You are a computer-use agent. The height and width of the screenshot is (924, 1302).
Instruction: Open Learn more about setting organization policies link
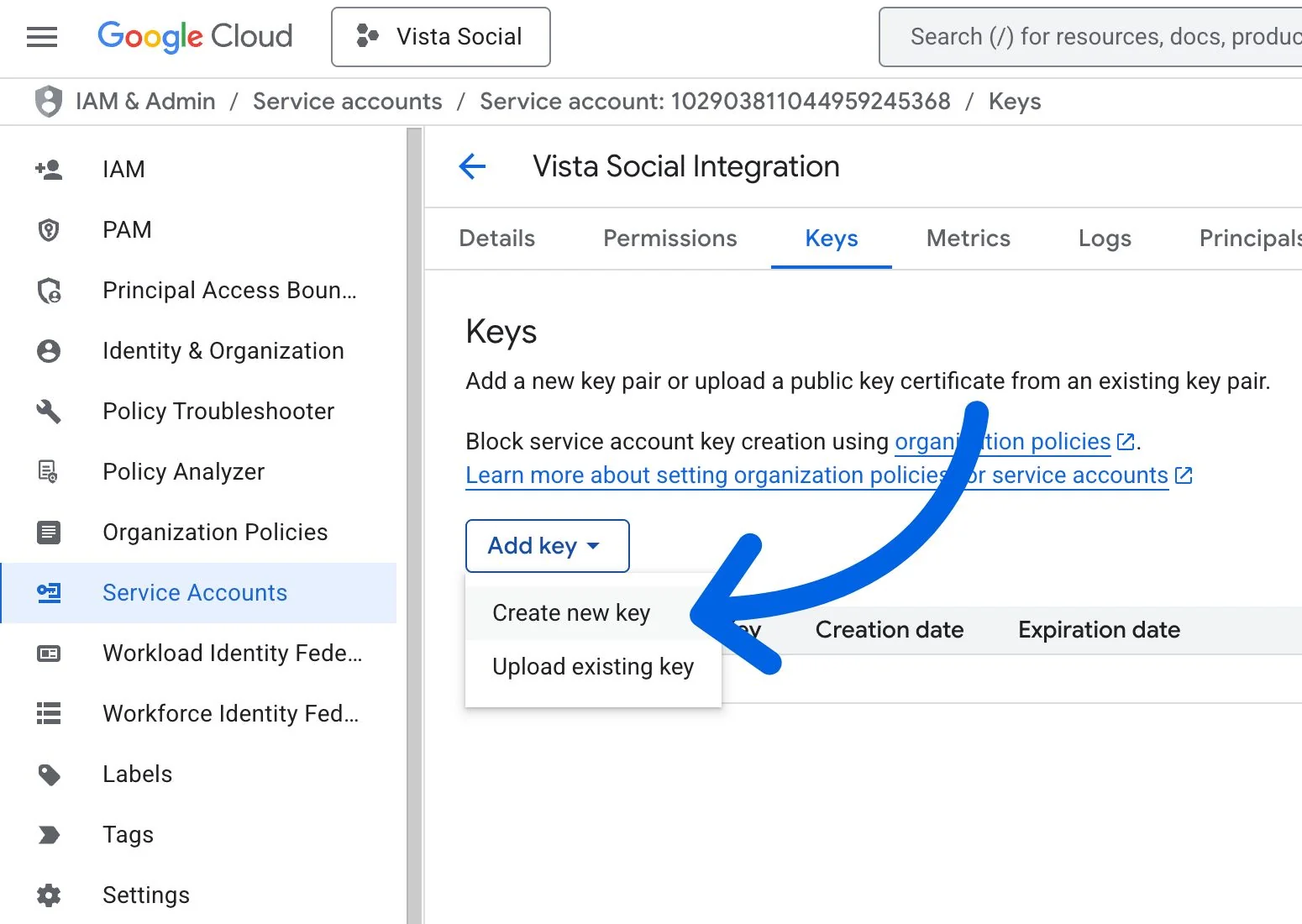pos(817,475)
